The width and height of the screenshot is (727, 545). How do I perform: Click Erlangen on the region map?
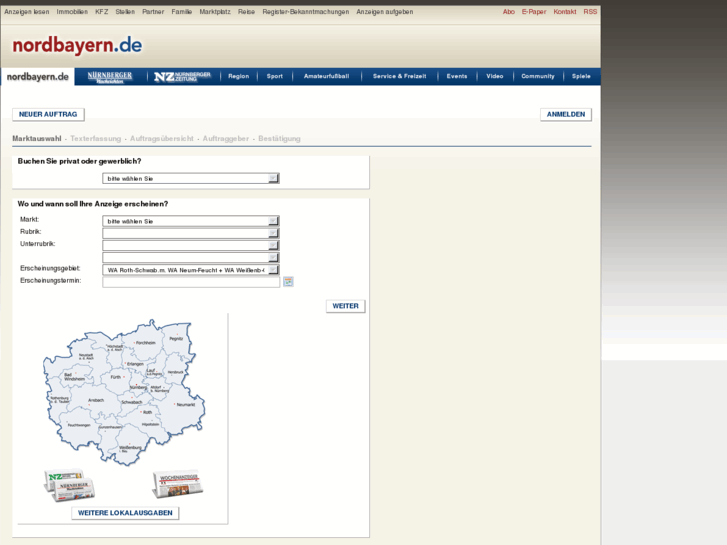[135, 364]
